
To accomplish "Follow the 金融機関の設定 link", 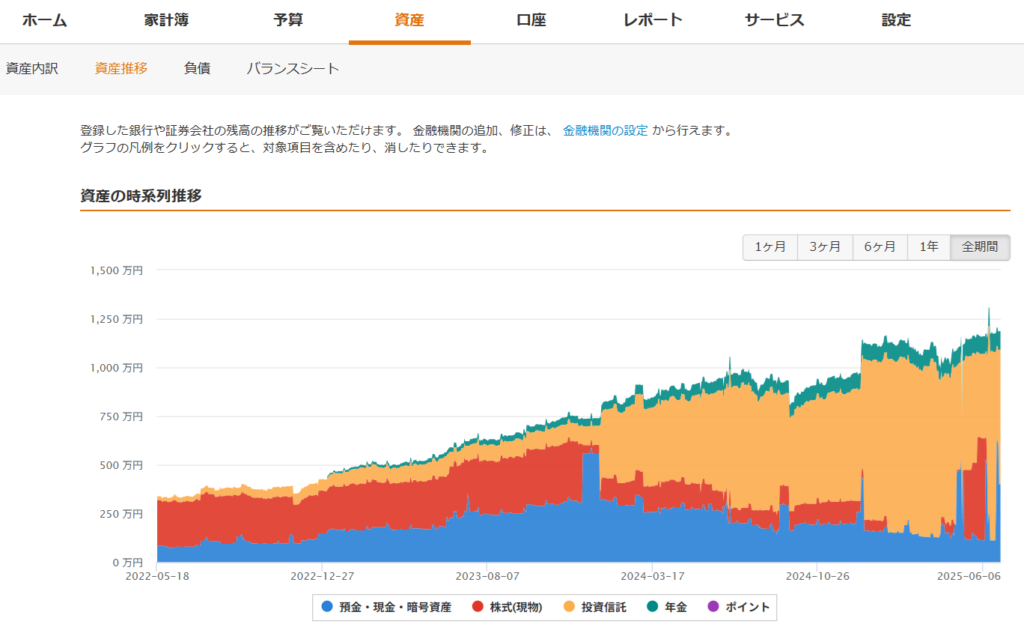I will pos(605,131).
